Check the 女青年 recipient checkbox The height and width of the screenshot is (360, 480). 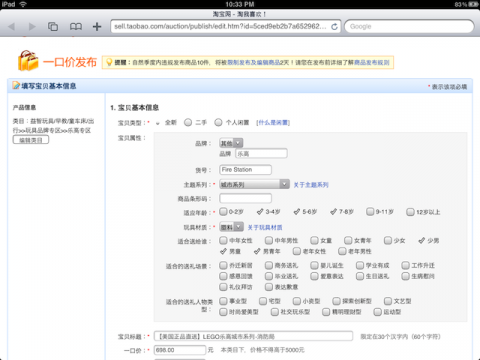pyautogui.click(x=348, y=240)
